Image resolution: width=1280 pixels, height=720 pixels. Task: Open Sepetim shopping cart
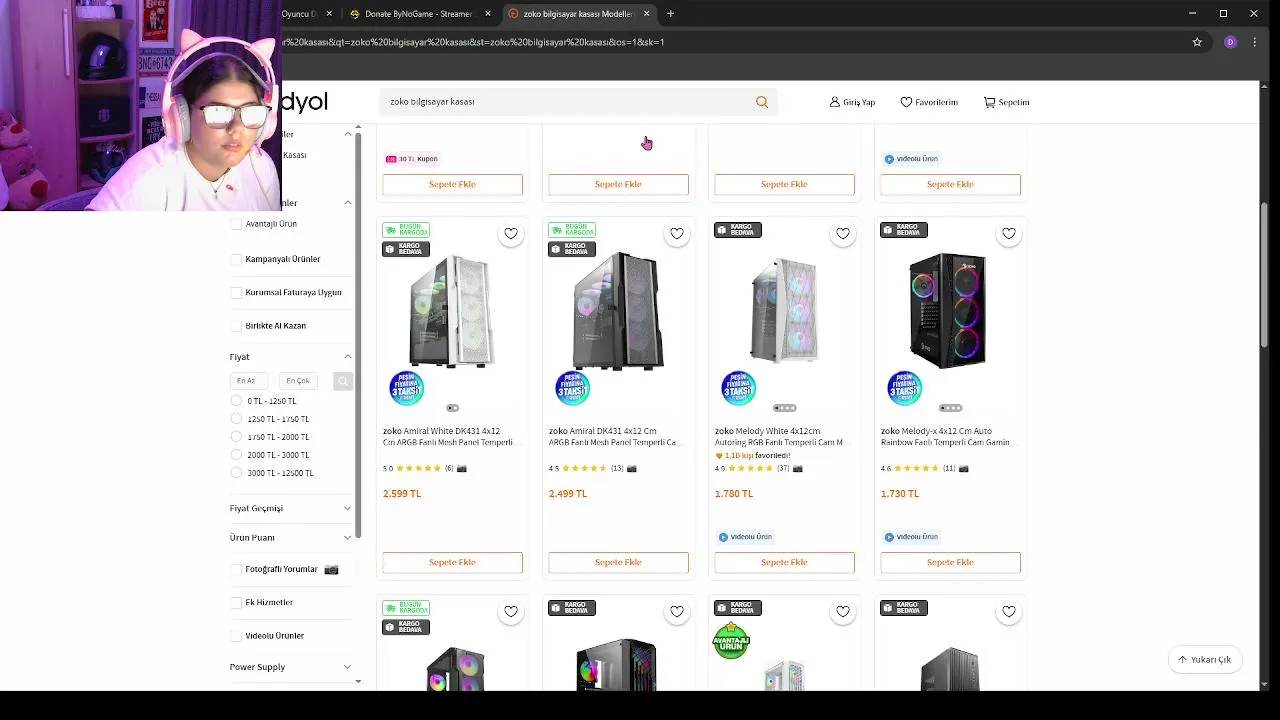point(1006,102)
